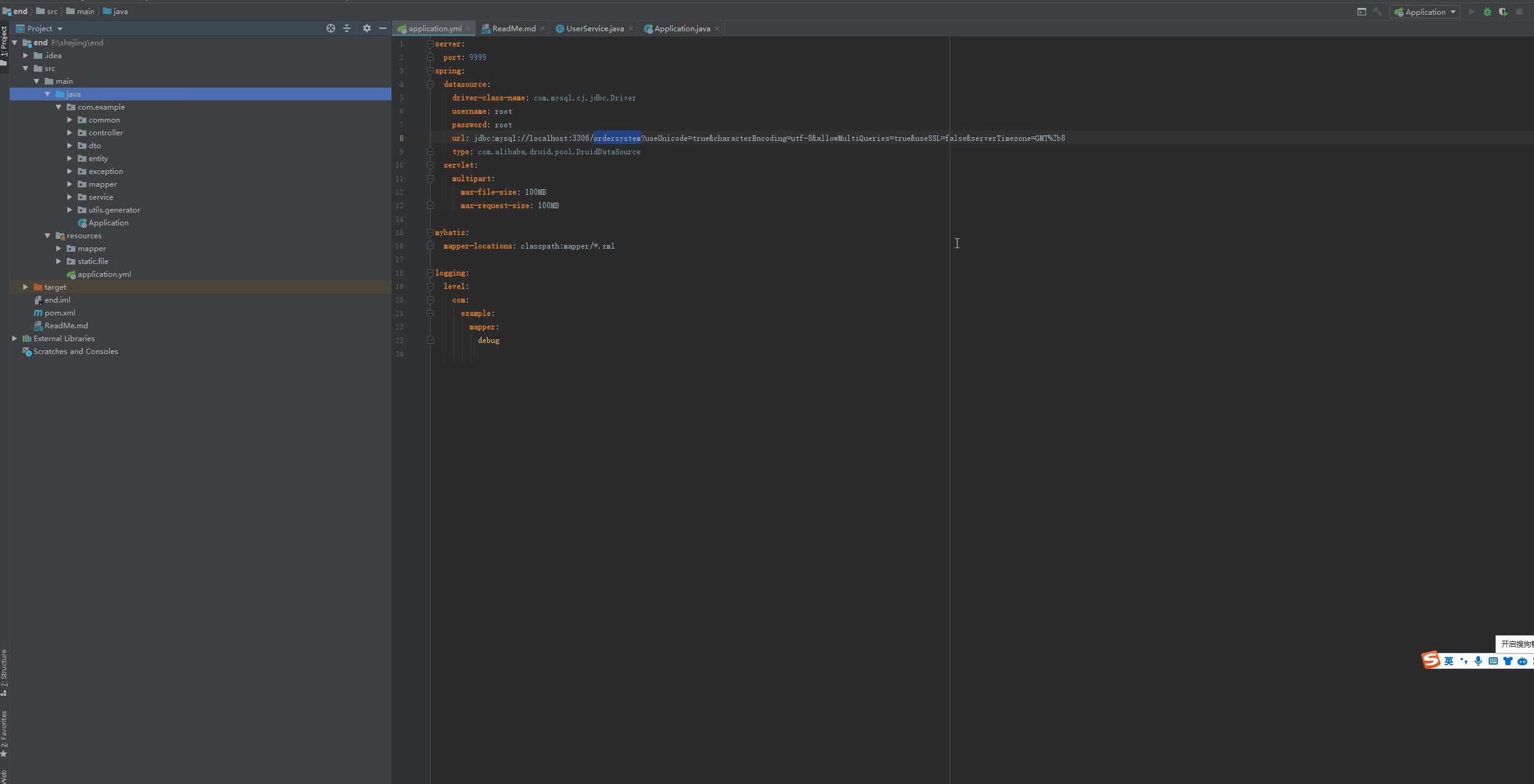1534x784 pixels.
Task: Click the end breadcrumb in navigation bar
Action: click(x=15, y=12)
